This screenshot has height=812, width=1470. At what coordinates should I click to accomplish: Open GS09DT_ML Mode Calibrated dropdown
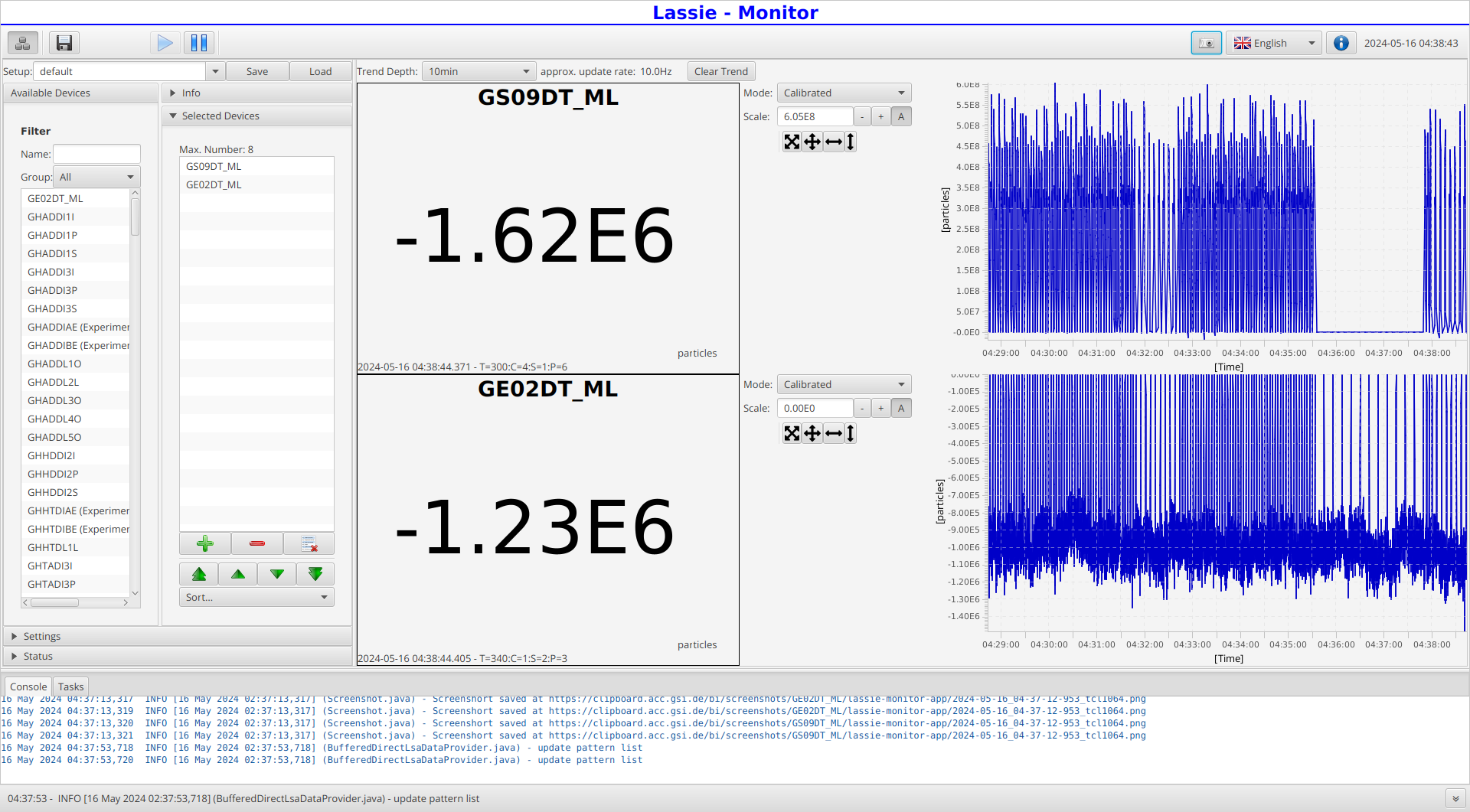[x=844, y=93]
